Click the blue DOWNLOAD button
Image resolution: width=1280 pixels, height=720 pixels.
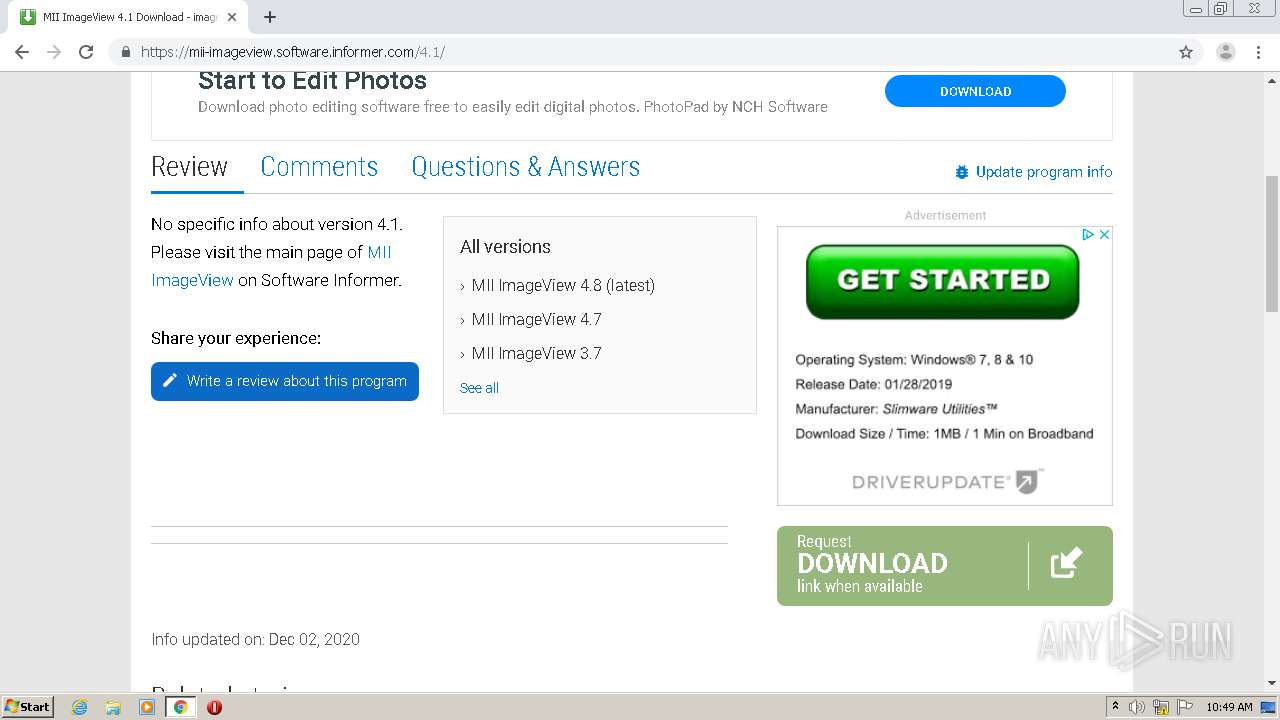click(x=975, y=91)
